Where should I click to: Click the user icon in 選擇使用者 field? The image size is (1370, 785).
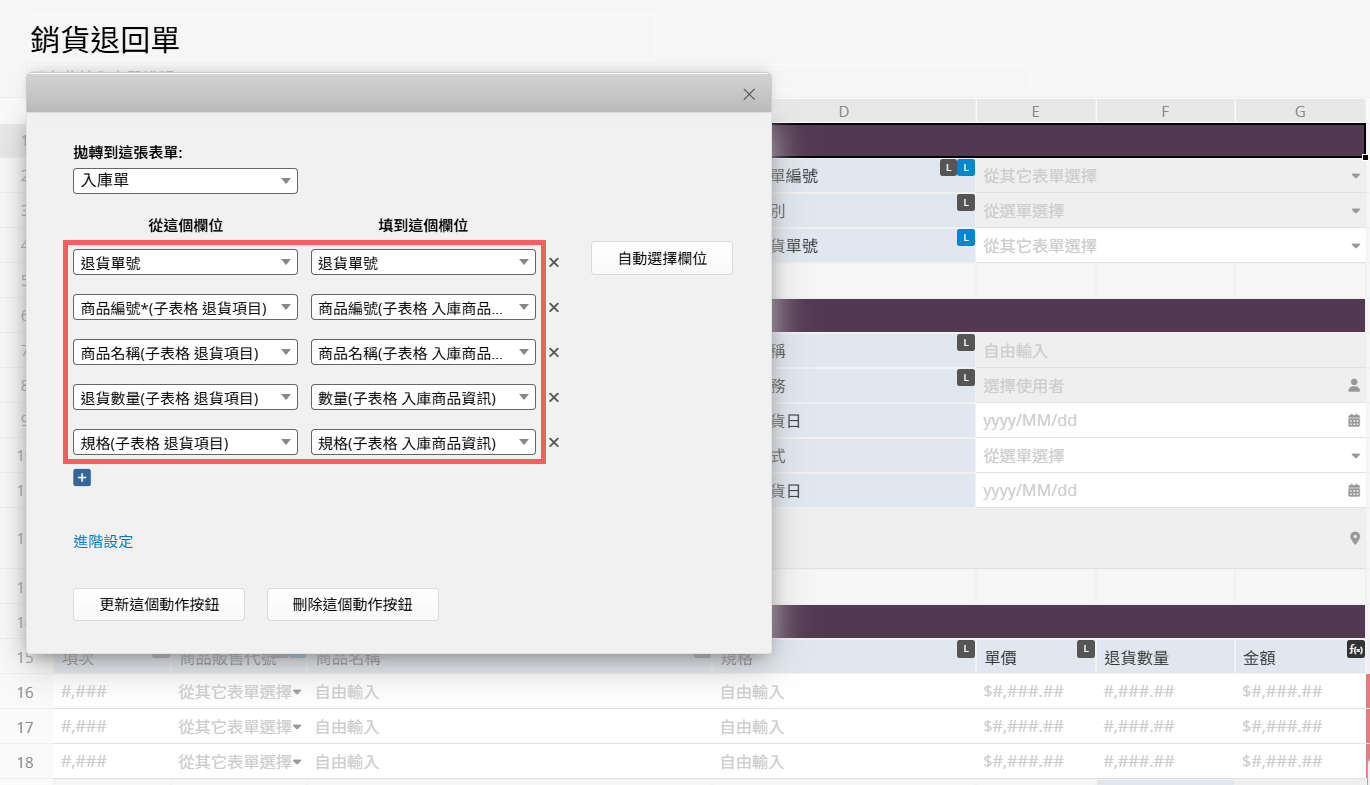[x=1354, y=385]
